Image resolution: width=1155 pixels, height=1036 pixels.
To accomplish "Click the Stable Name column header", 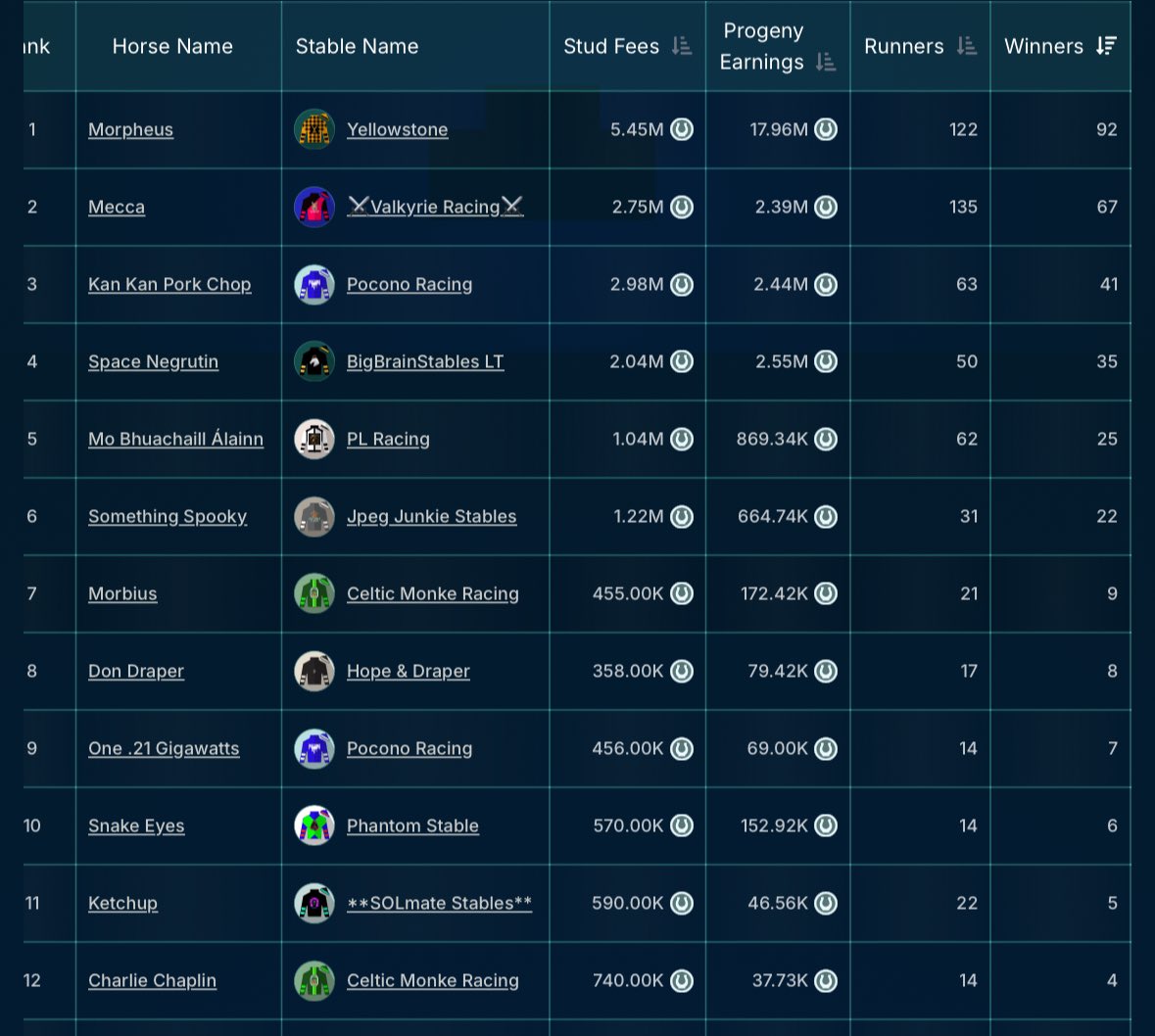I will 357,46.
